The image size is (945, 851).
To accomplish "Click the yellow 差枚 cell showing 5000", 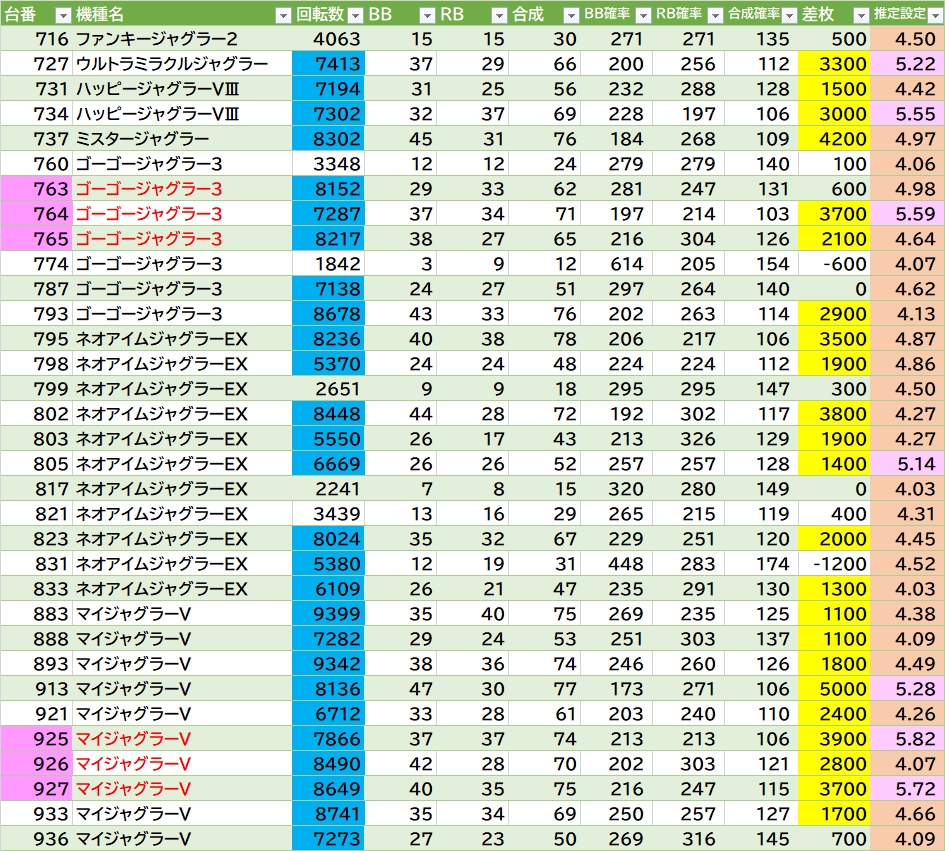I will pos(834,689).
